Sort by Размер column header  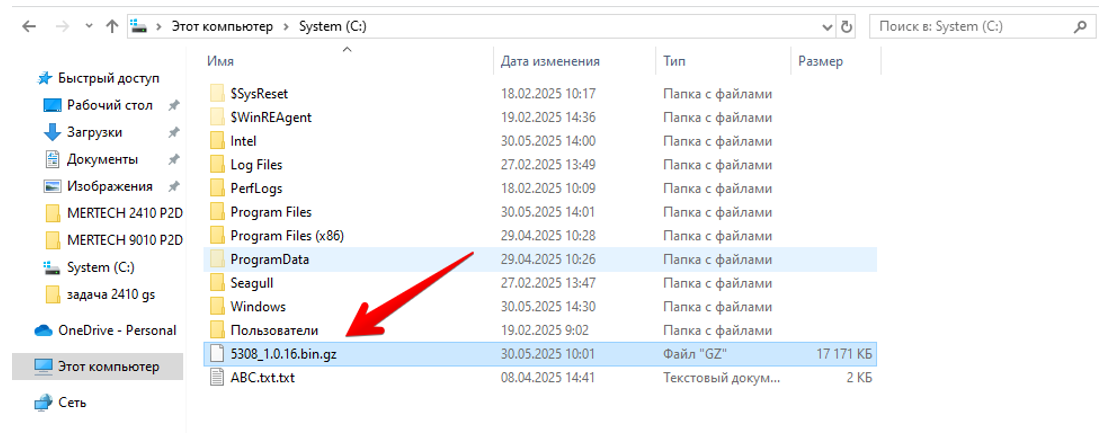coord(820,61)
